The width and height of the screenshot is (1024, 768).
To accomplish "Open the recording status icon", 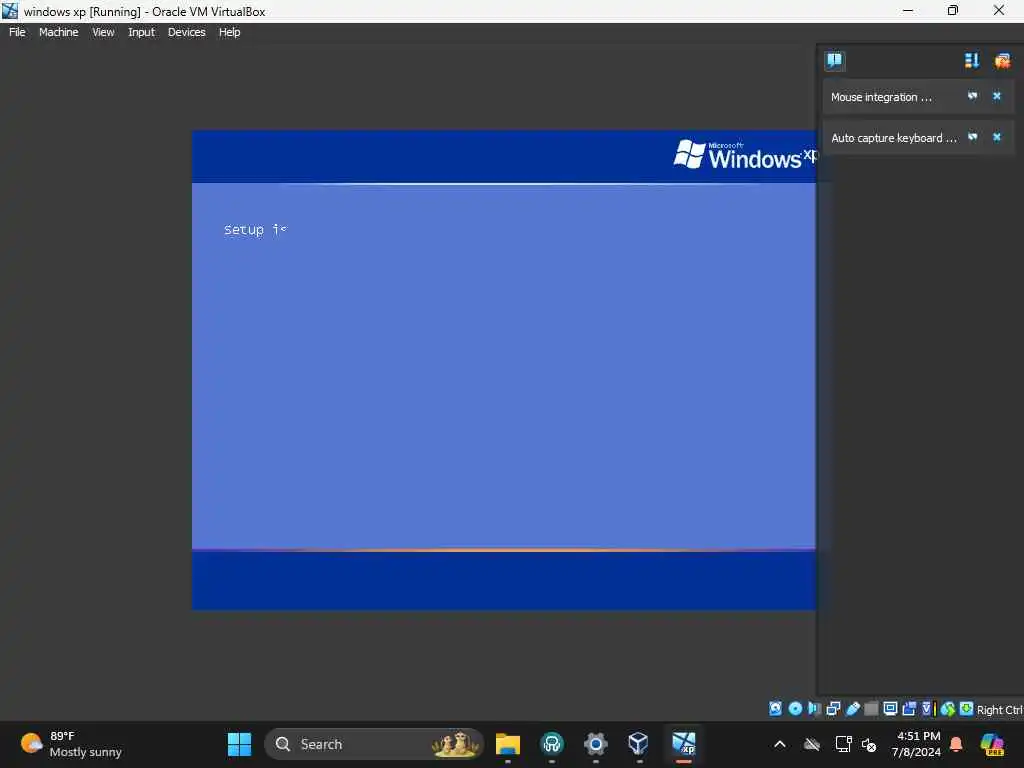I will tap(909, 709).
